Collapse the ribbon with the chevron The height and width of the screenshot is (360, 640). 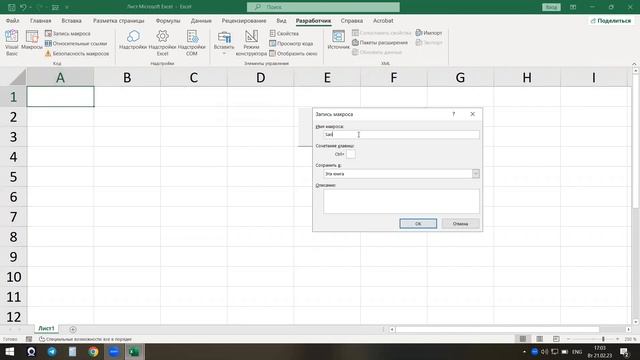634,64
